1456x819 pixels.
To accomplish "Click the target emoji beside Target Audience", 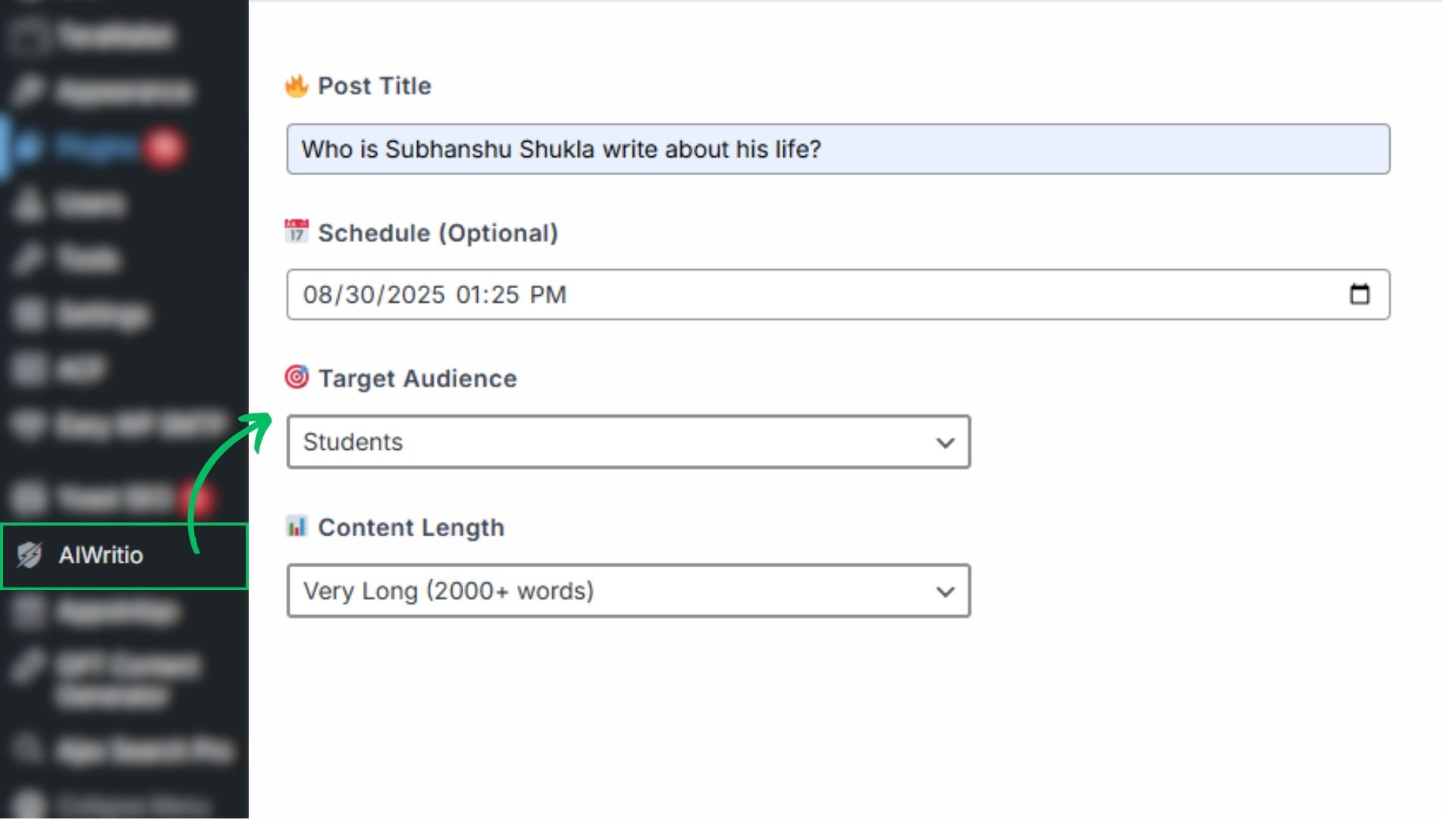I will (297, 378).
